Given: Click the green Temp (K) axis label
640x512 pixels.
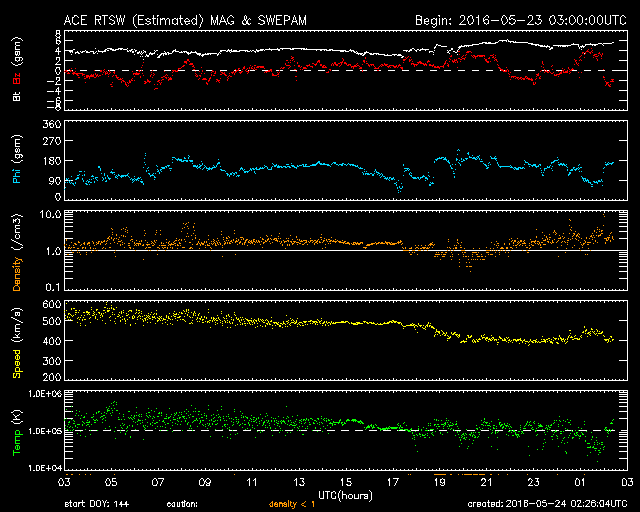Looking at the screenshot, I should pos(17,432).
